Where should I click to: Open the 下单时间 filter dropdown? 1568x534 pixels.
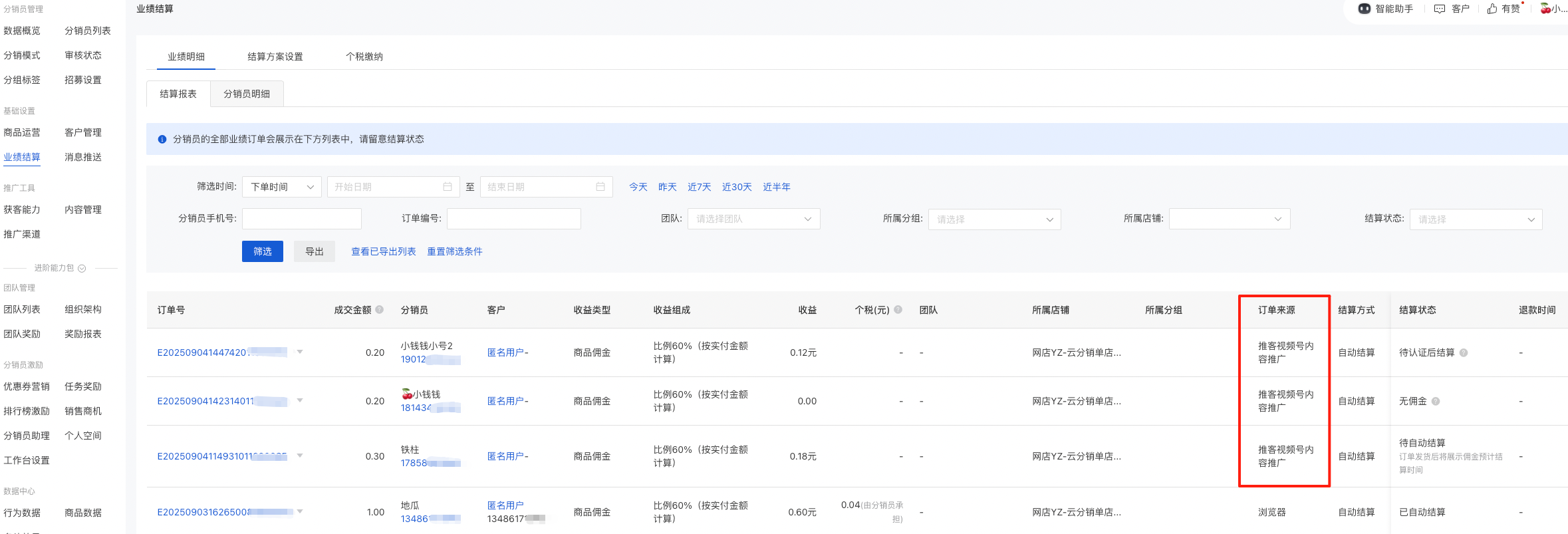[x=282, y=187]
